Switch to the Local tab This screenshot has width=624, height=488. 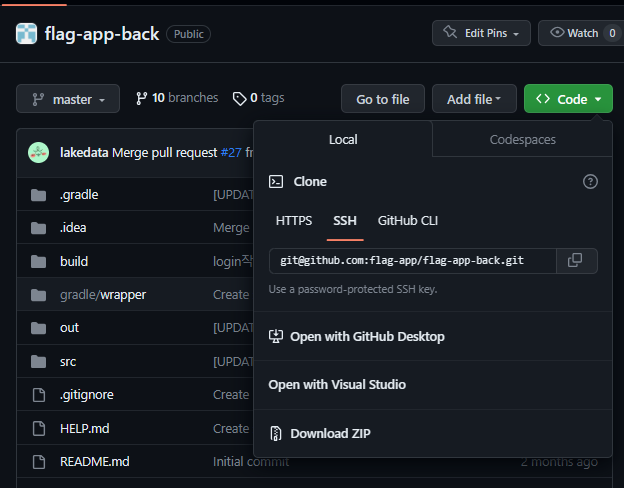click(343, 139)
